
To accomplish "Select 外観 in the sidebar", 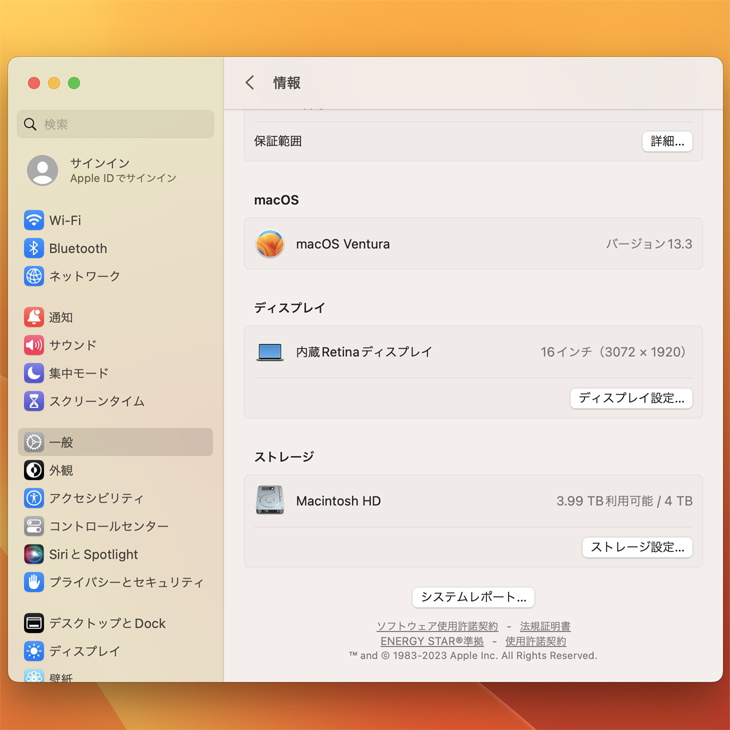I will point(61,470).
